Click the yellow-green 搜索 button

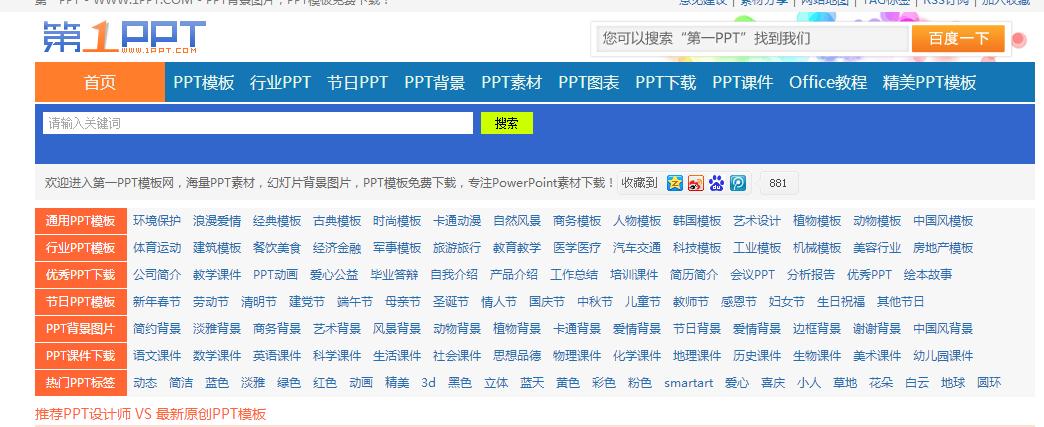507,123
